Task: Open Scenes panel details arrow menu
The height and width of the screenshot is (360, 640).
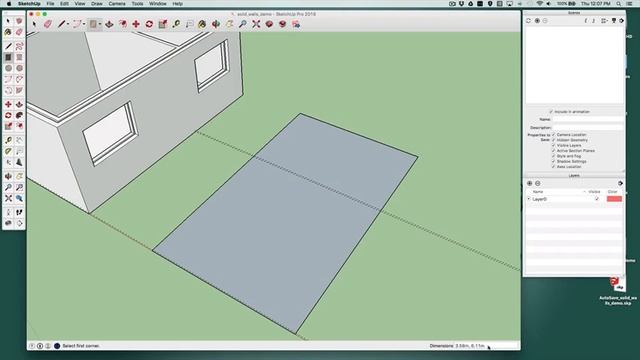Action: [x=621, y=20]
